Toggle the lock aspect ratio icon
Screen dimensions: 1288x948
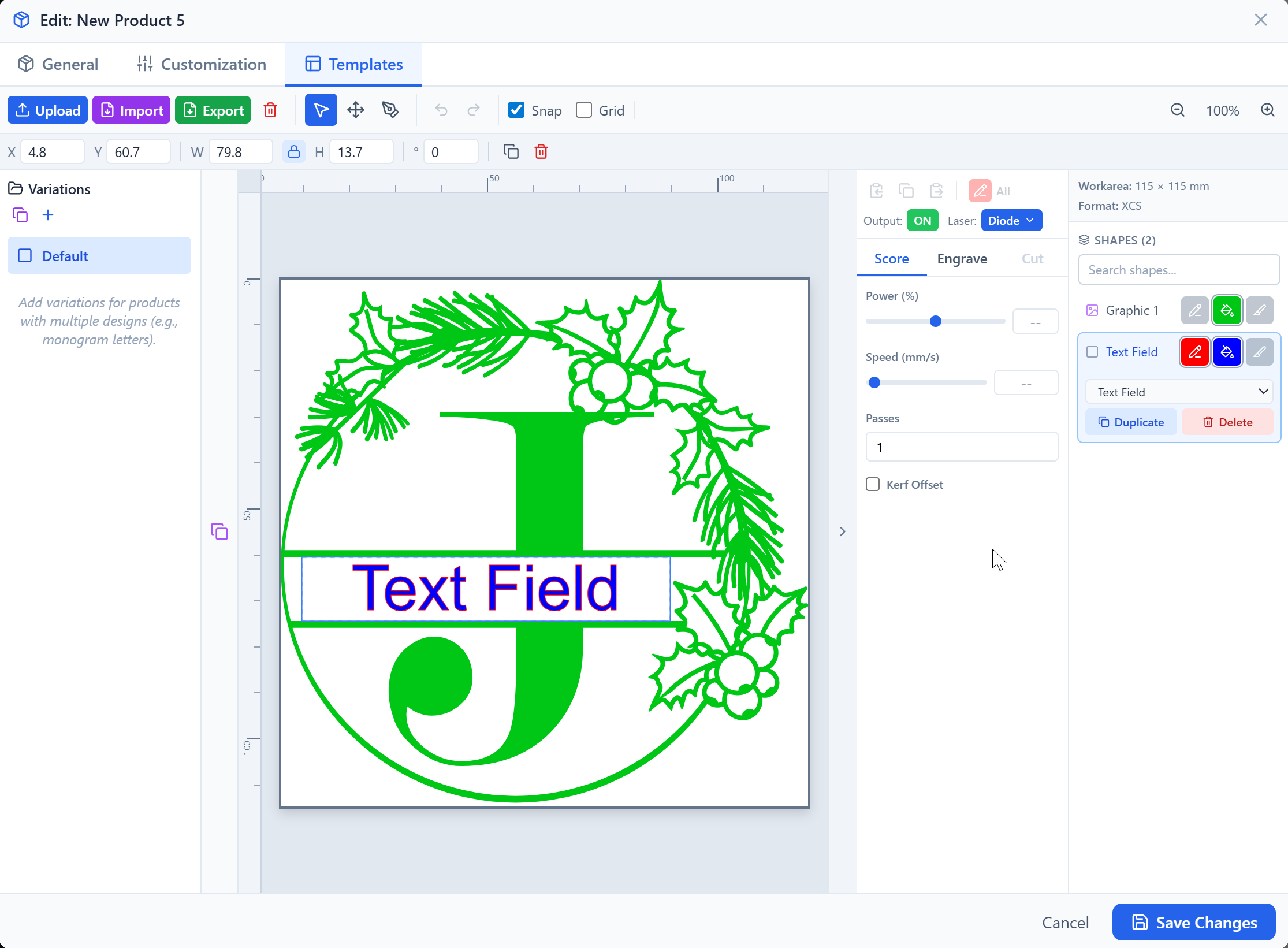(x=294, y=151)
